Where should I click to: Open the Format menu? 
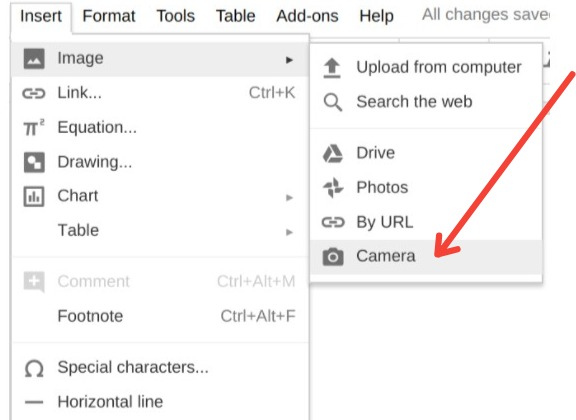(x=109, y=16)
